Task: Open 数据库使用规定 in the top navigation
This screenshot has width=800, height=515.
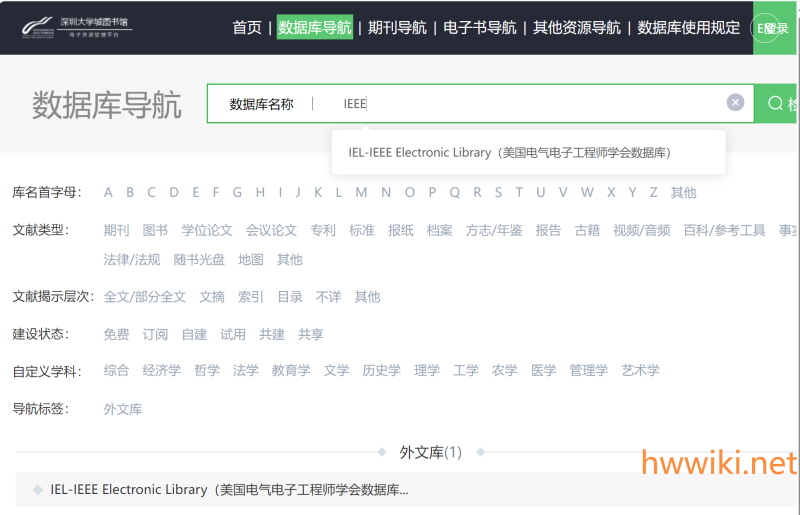Action: tap(688, 28)
